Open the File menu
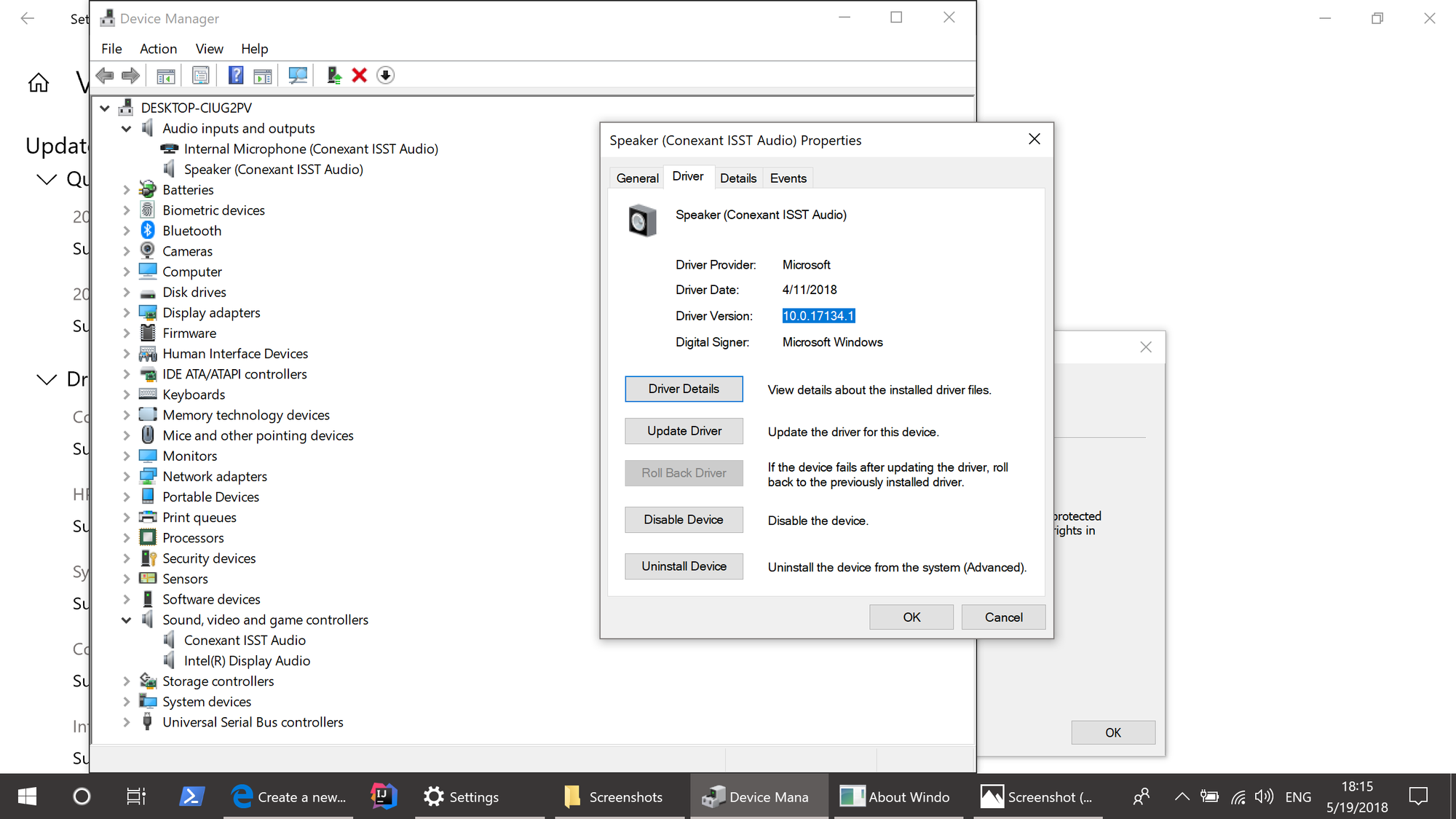Screen dimensions: 1456x819 coord(111,49)
